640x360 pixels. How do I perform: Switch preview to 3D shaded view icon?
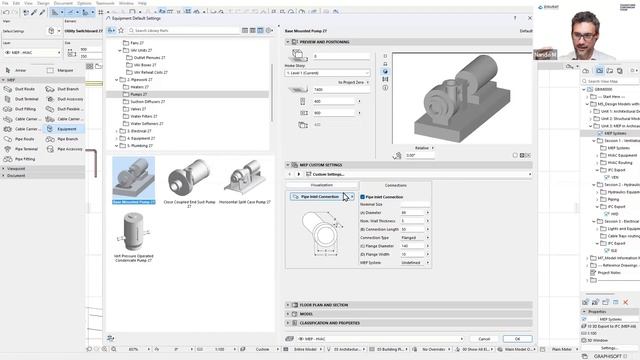pyautogui.click(x=385, y=71)
